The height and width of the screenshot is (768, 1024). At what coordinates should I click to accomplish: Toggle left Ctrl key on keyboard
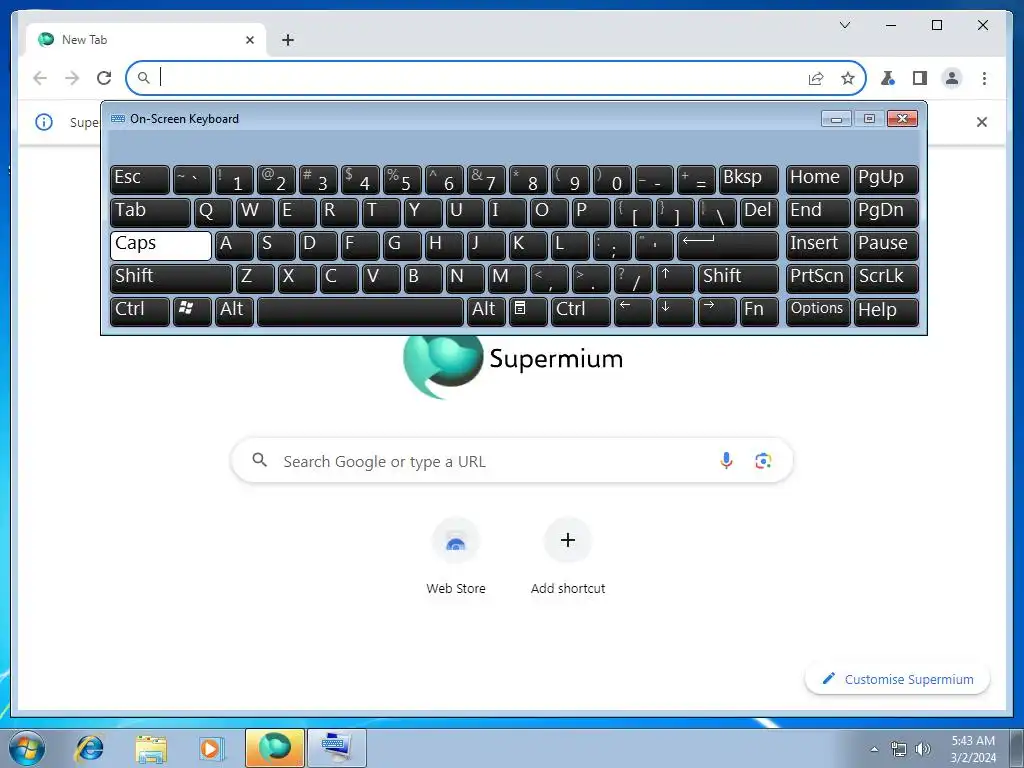pyautogui.click(x=140, y=312)
